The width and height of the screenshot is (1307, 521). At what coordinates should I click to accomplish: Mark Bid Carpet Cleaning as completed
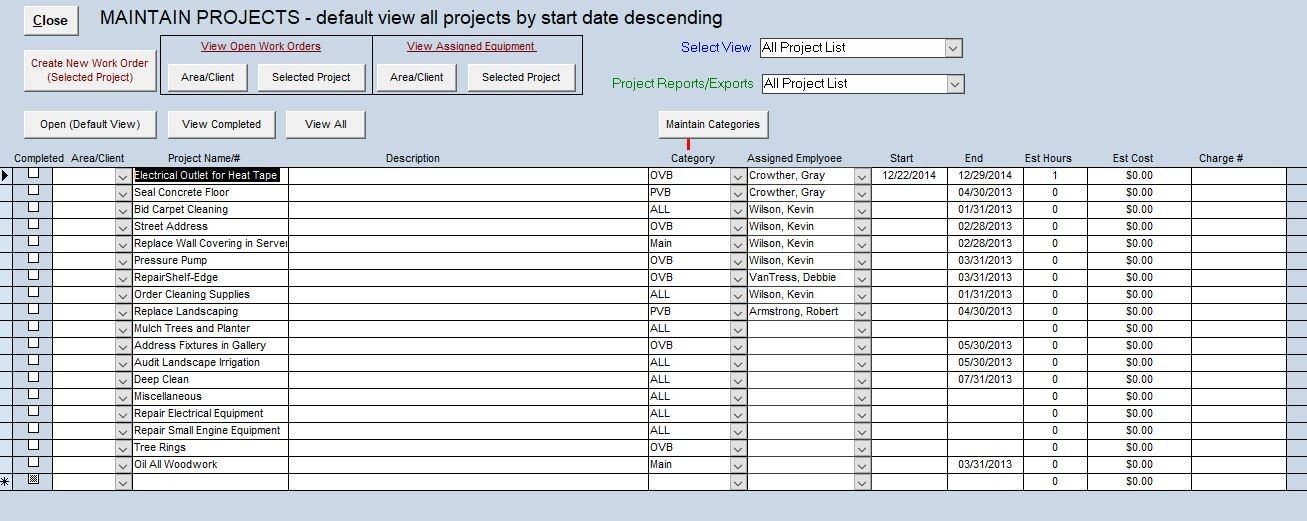point(33,208)
